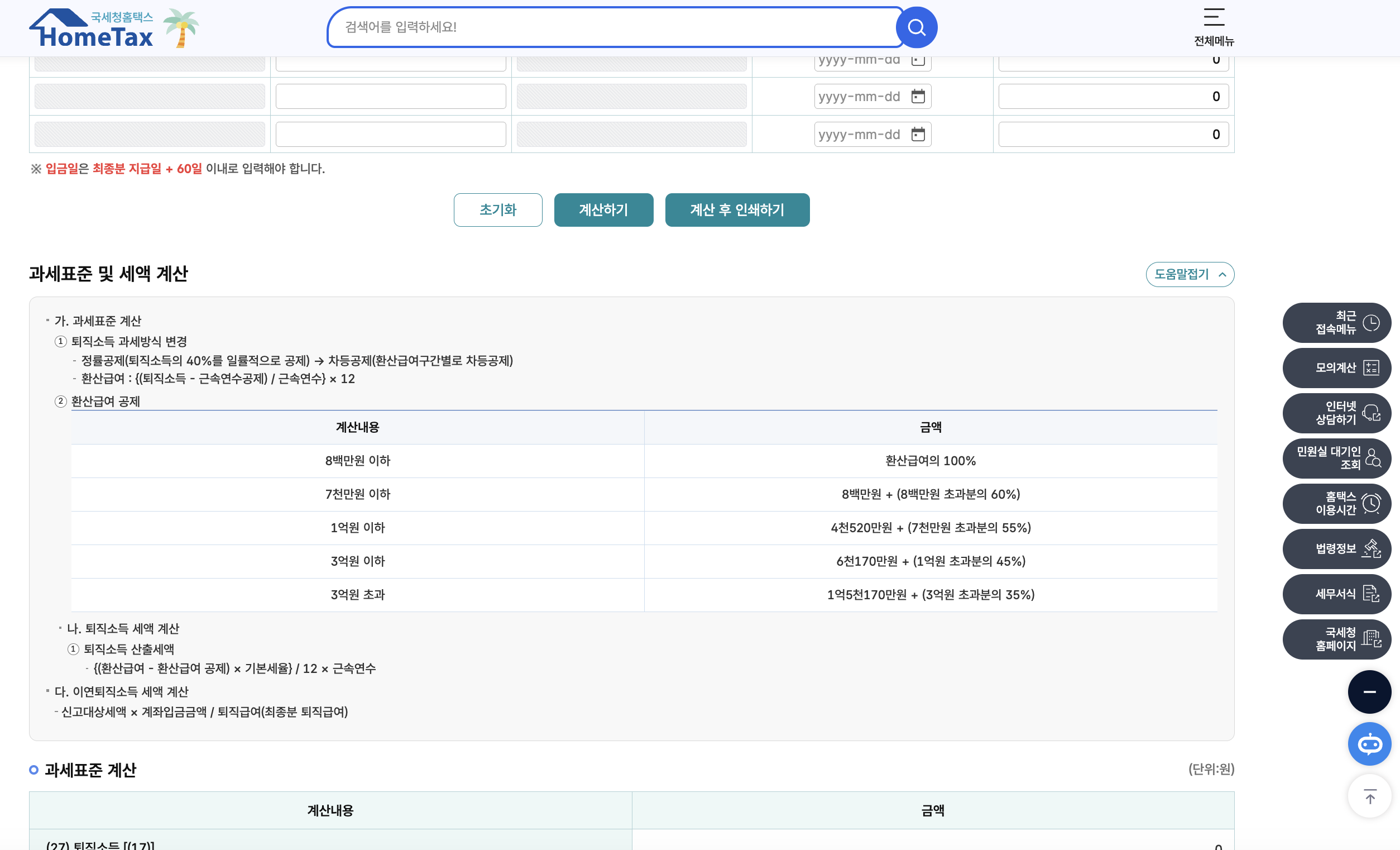This screenshot has height=850, width=1400.
Task: Focus the search box 검색어를 입력하세요
Action: pos(615,27)
